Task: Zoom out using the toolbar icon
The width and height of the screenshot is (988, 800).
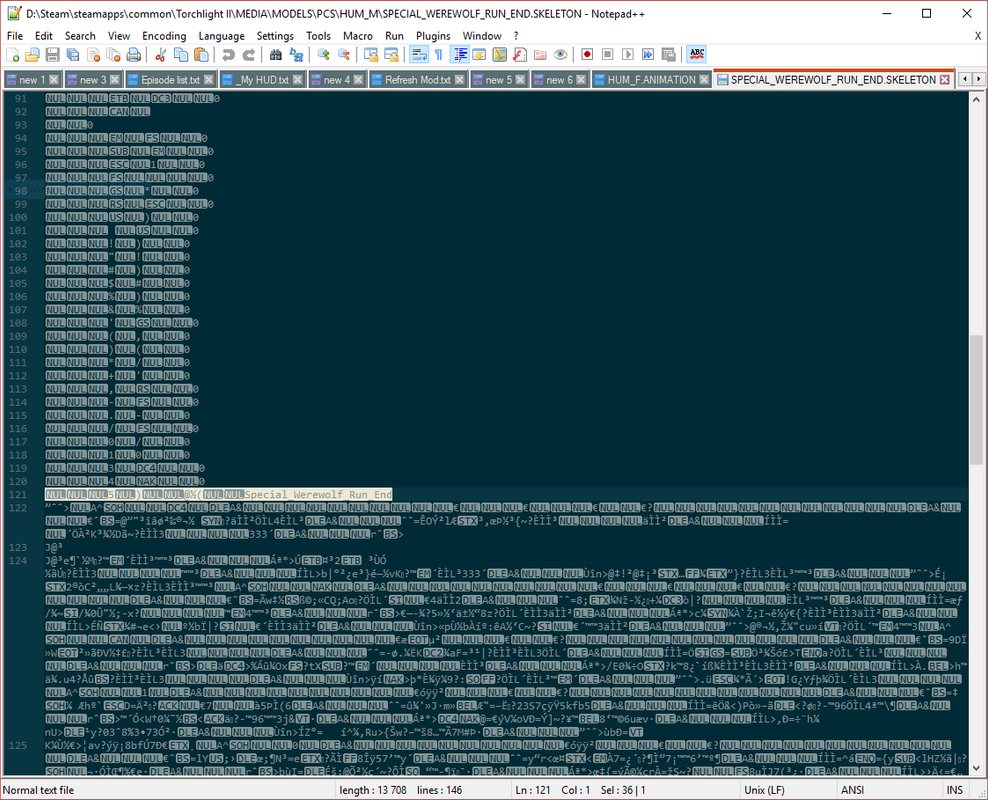Action: pyautogui.click(x=343, y=55)
